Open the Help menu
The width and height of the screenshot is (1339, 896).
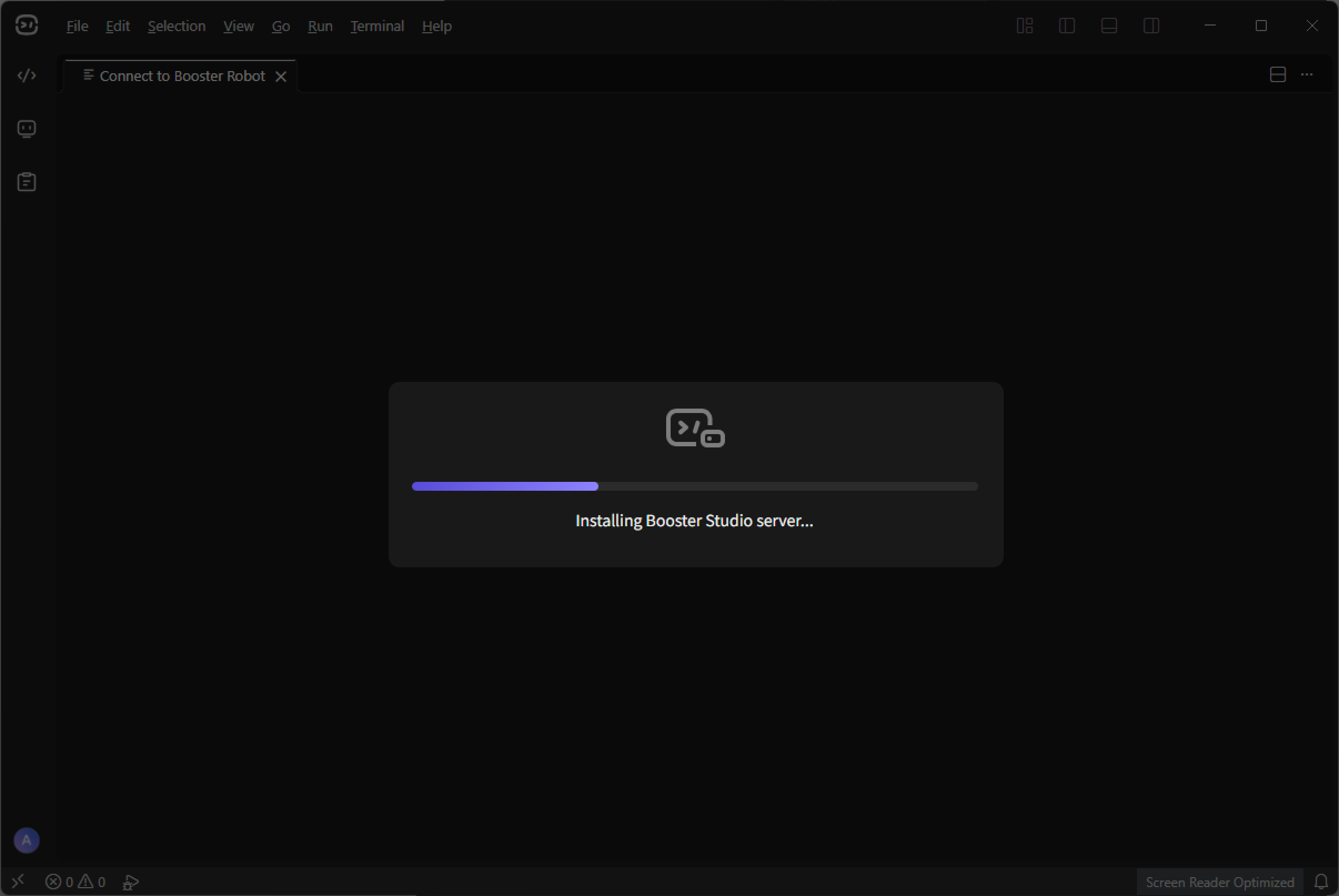436,26
